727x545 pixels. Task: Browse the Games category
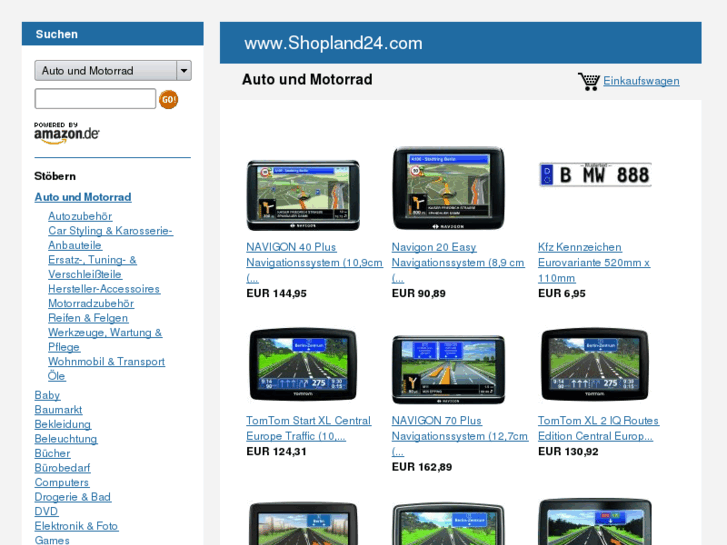tap(52, 540)
